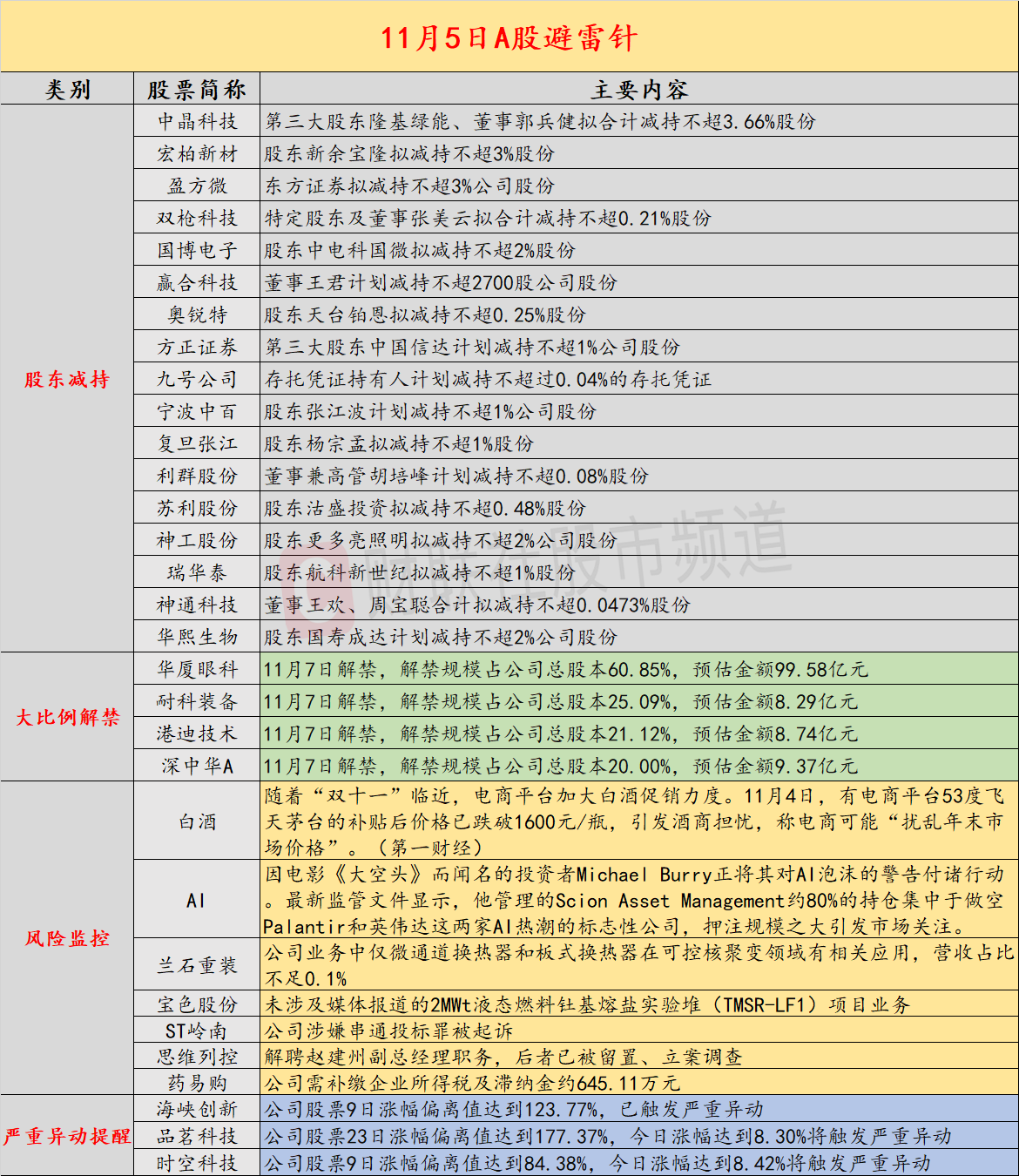Click unlock detail with 25.09% and 8.29亿元
1019x1176 pixels.
(x=561, y=701)
